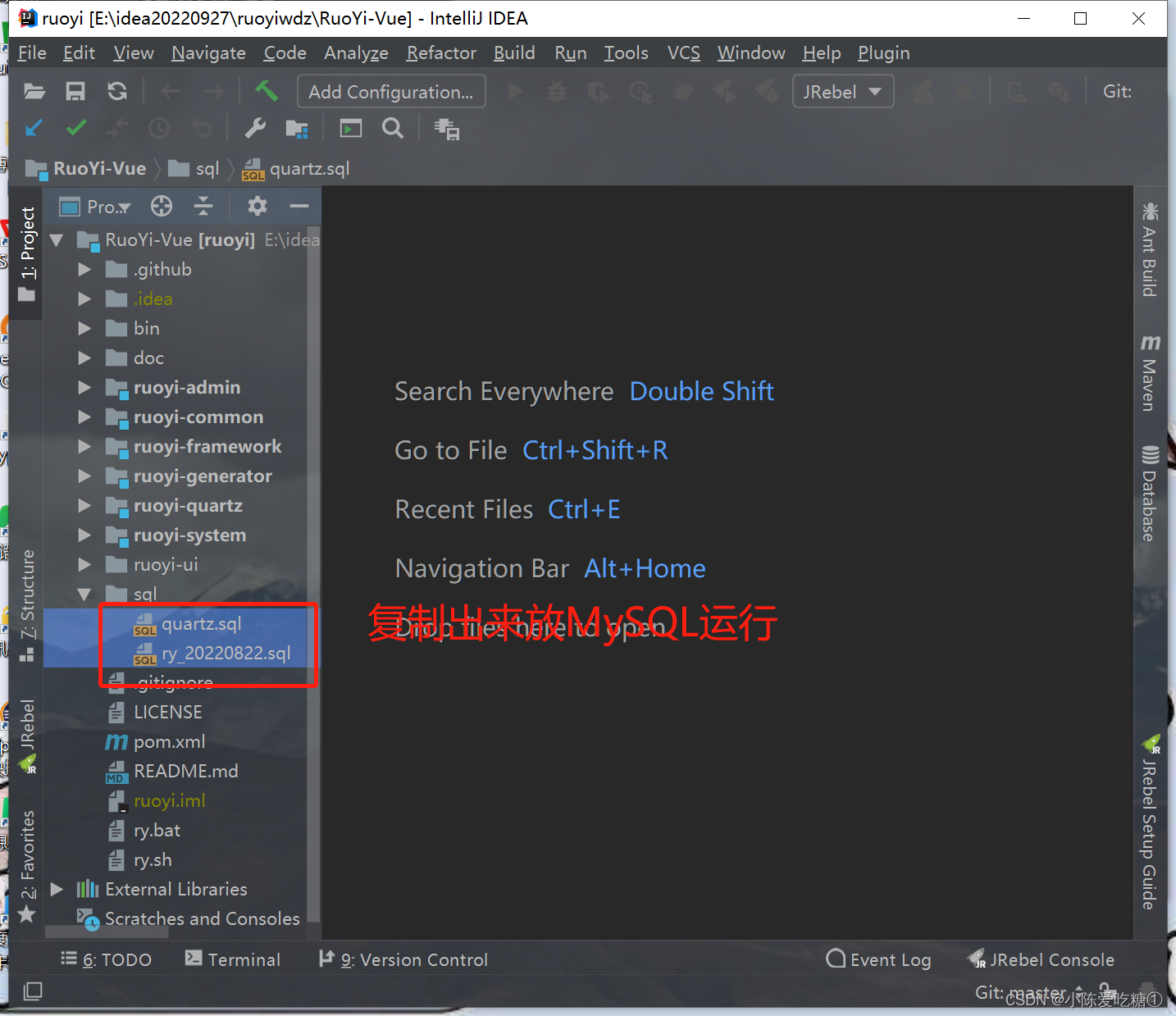The height and width of the screenshot is (1016, 1176).
Task: Expand the ruoyi-common module
Action: pyautogui.click(x=84, y=417)
